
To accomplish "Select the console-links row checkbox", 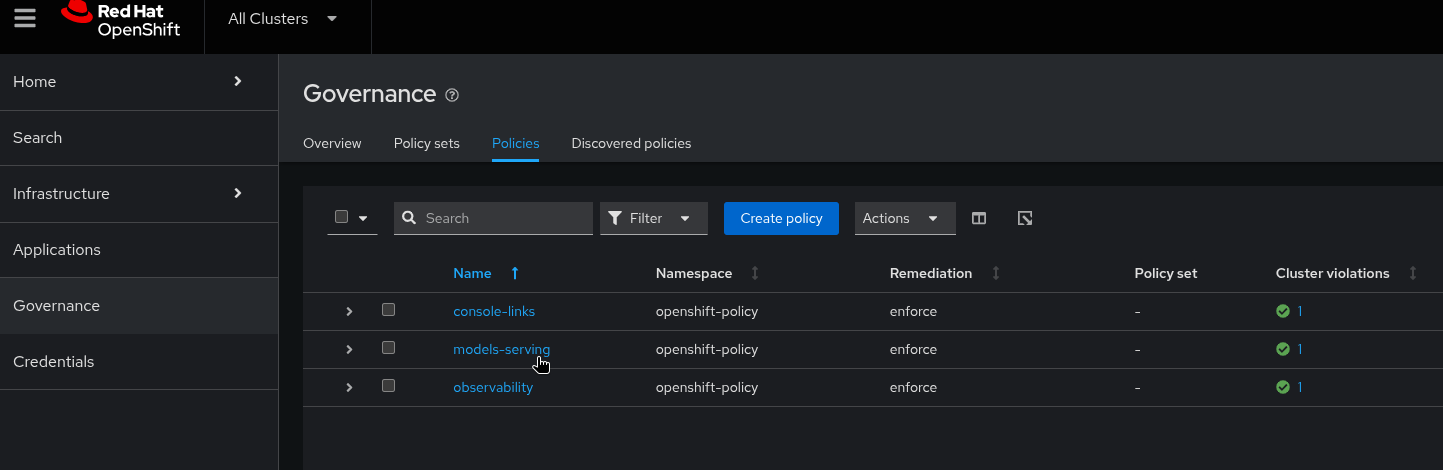I will [x=388, y=310].
